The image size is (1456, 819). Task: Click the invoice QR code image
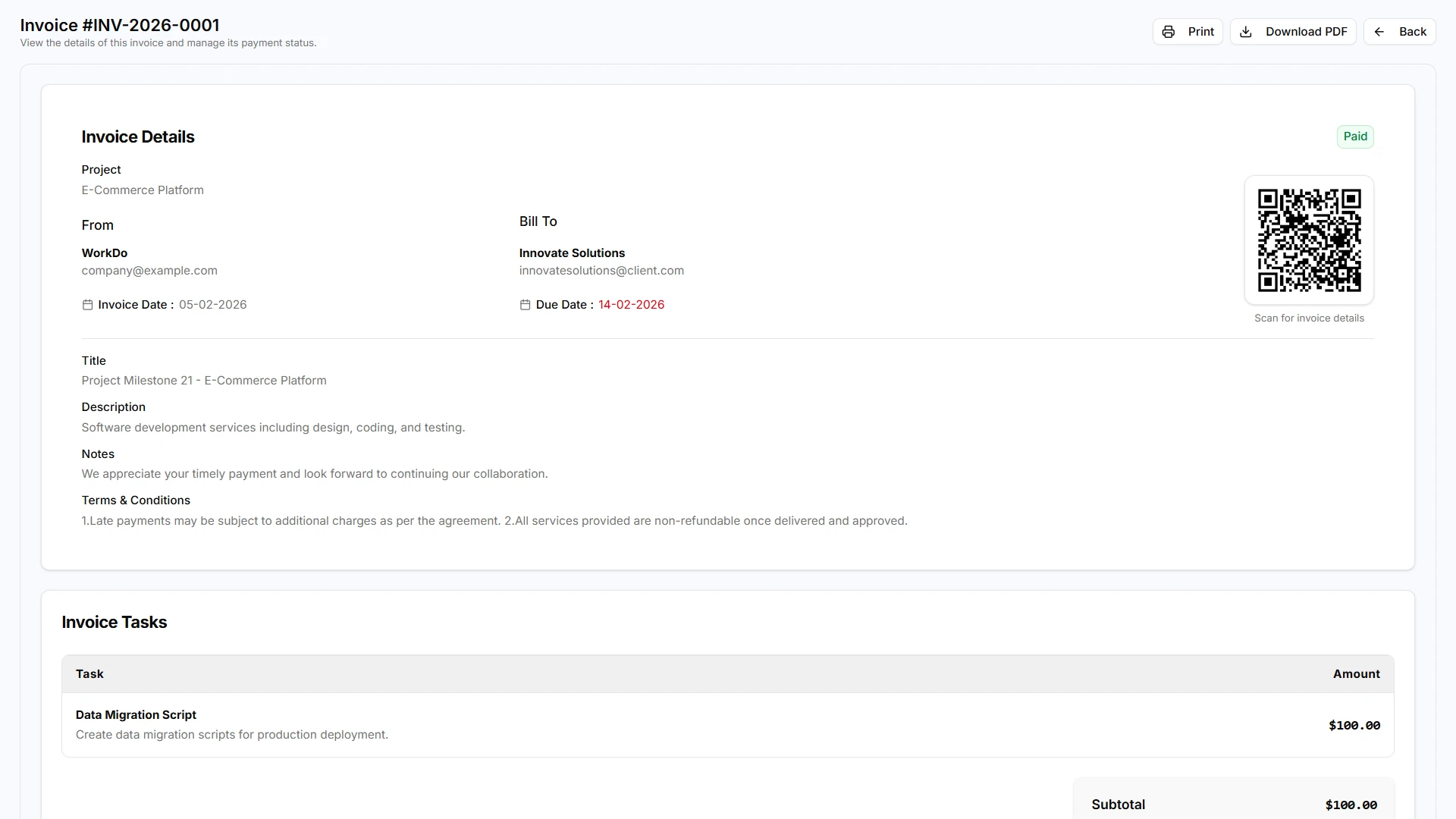1309,240
